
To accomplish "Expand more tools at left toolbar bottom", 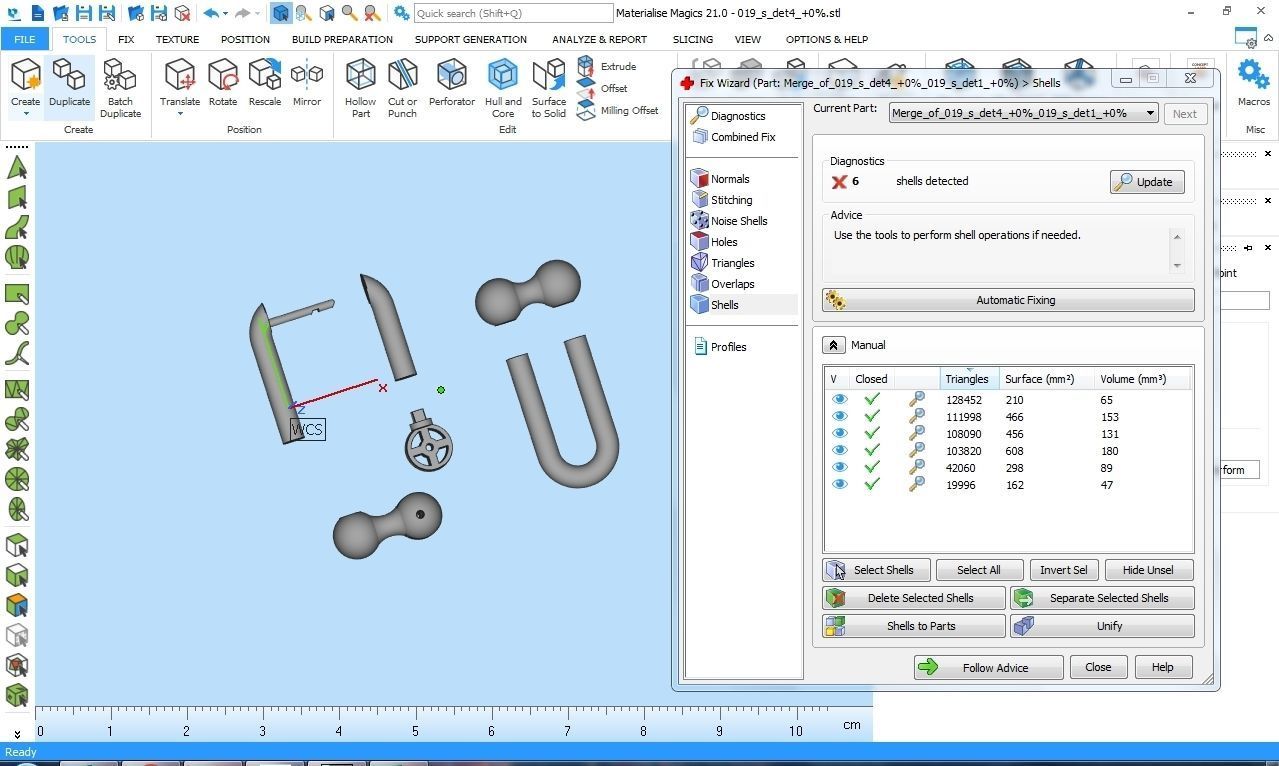I will pyautogui.click(x=17, y=734).
